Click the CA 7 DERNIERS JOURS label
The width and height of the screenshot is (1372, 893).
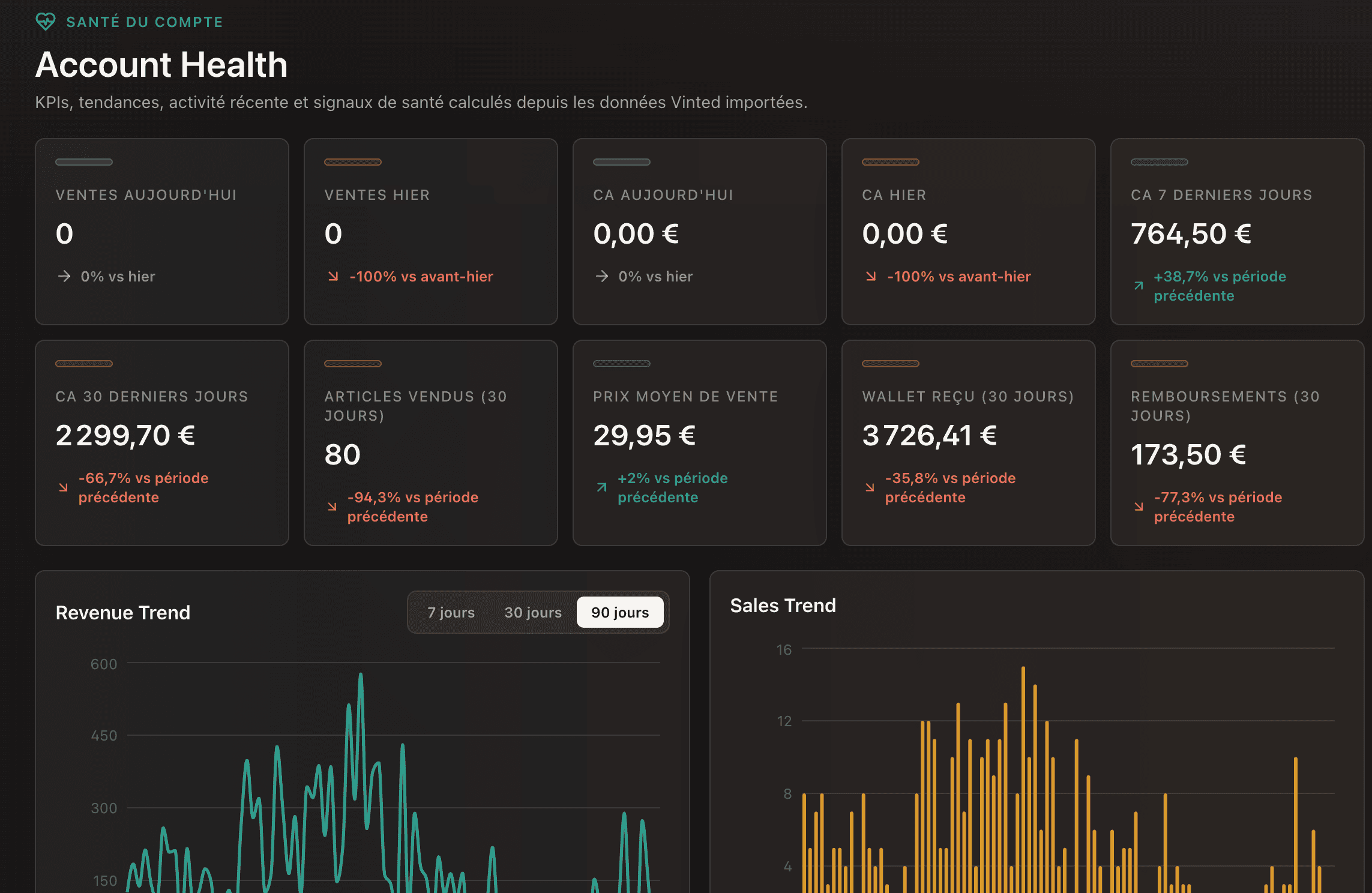click(x=1221, y=195)
